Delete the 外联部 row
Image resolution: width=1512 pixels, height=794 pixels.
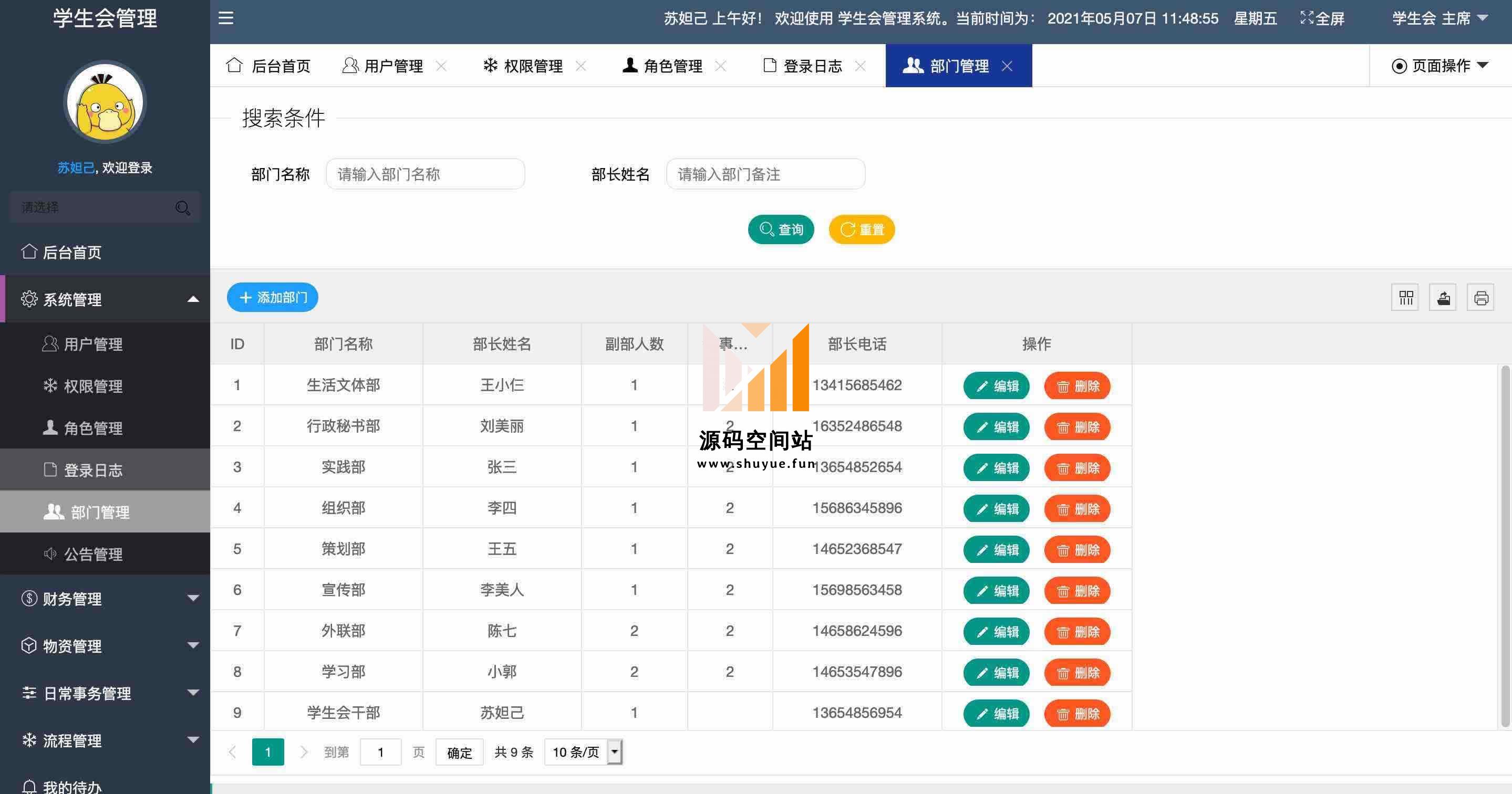click(1077, 632)
